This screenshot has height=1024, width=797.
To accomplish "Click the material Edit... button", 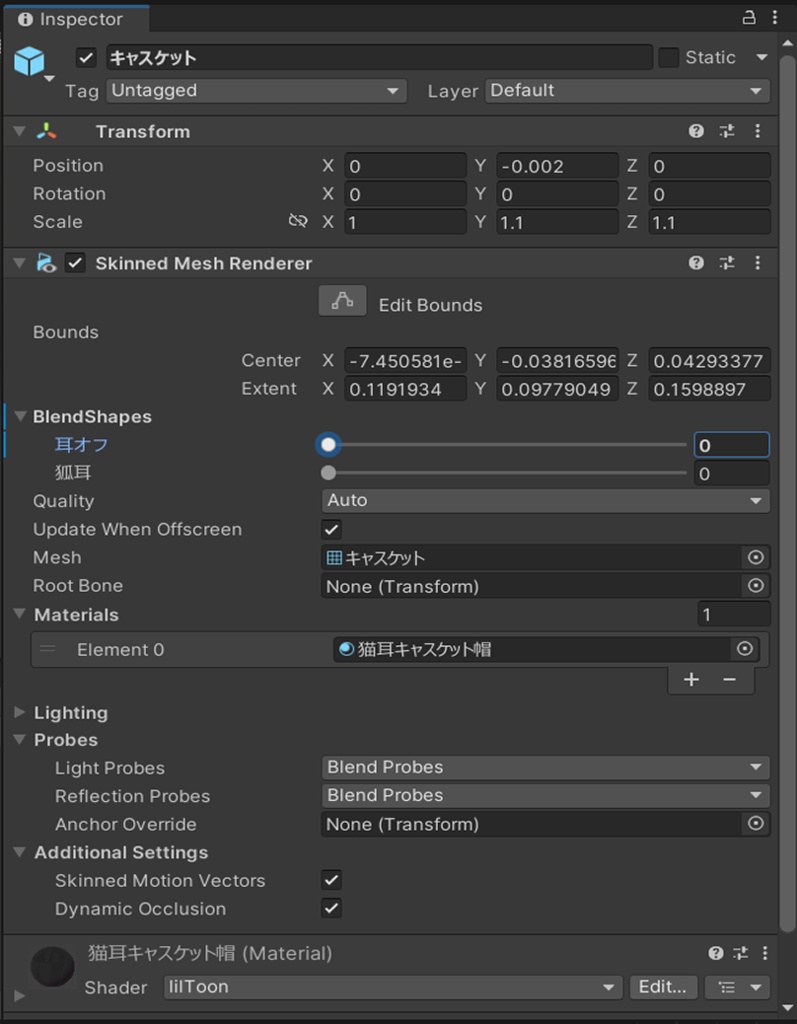I will (x=663, y=987).
